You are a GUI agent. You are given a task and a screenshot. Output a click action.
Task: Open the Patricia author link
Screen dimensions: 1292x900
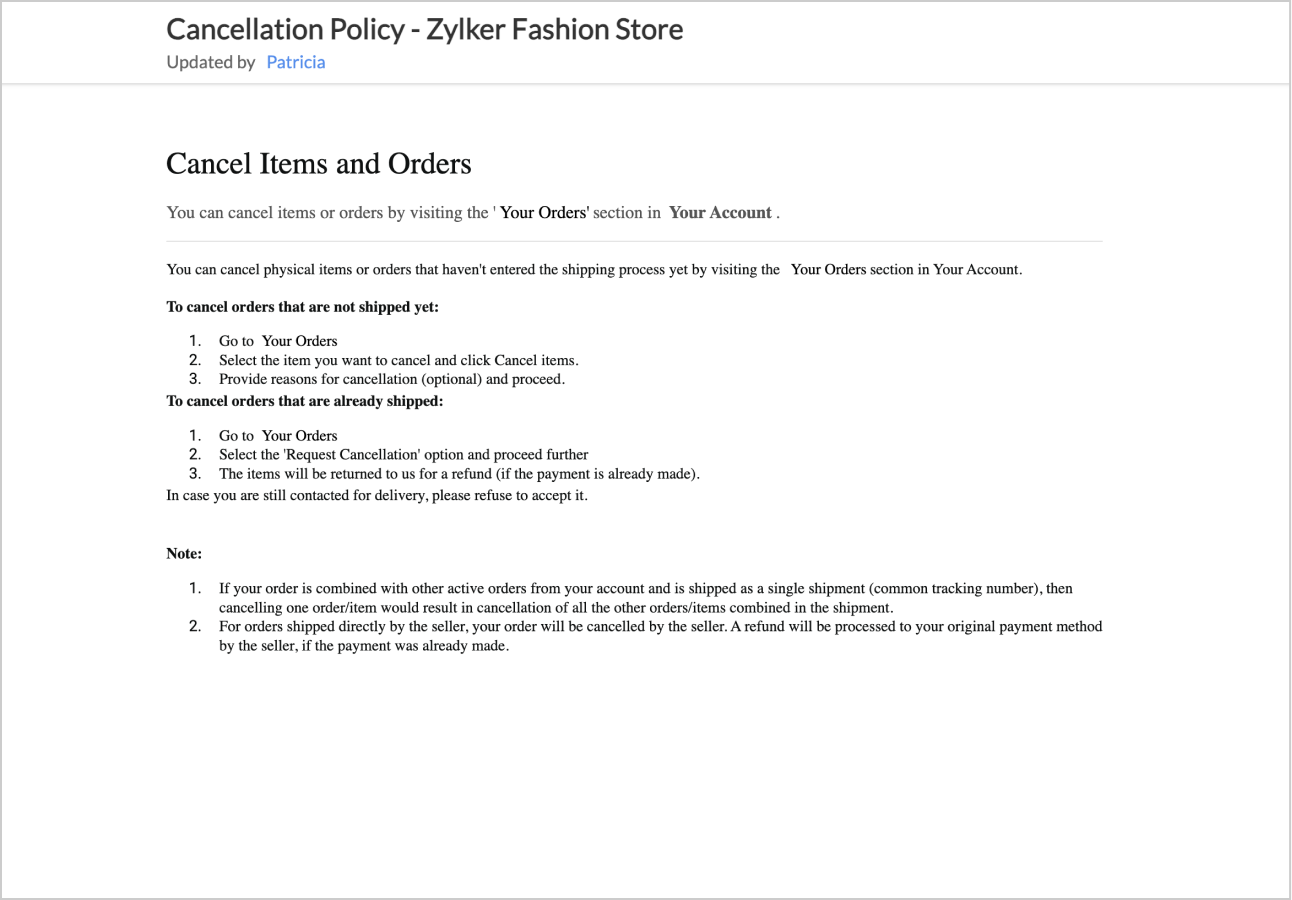tap(295, 62)
